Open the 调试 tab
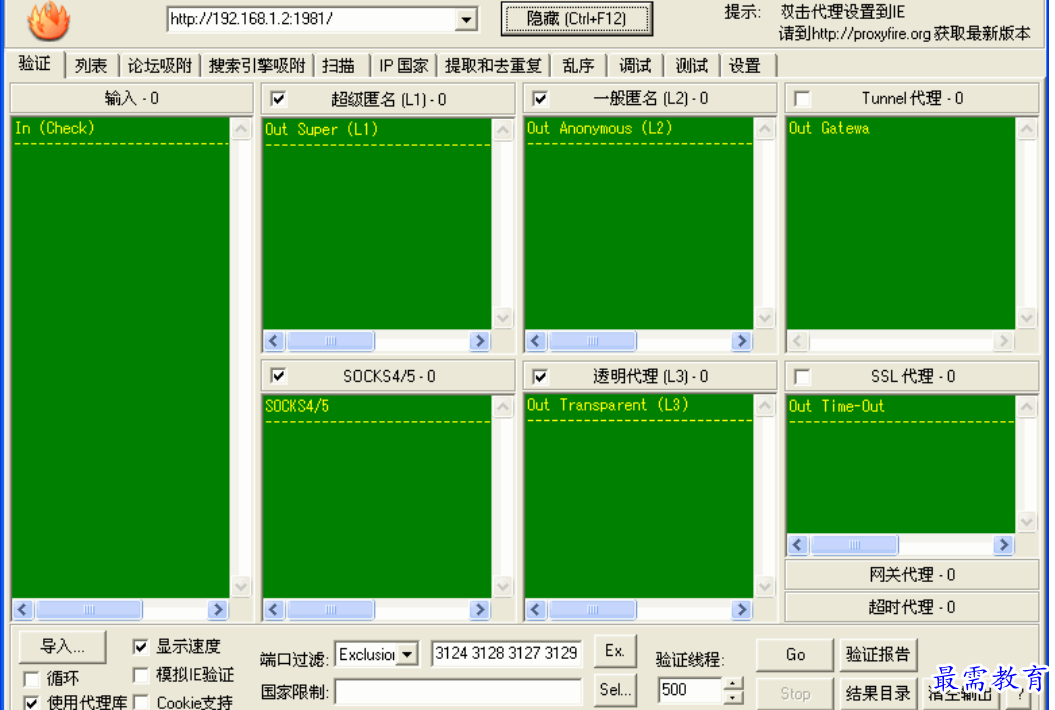The width and height of the screenshot is (1055, 710). (x=634, y=66)
